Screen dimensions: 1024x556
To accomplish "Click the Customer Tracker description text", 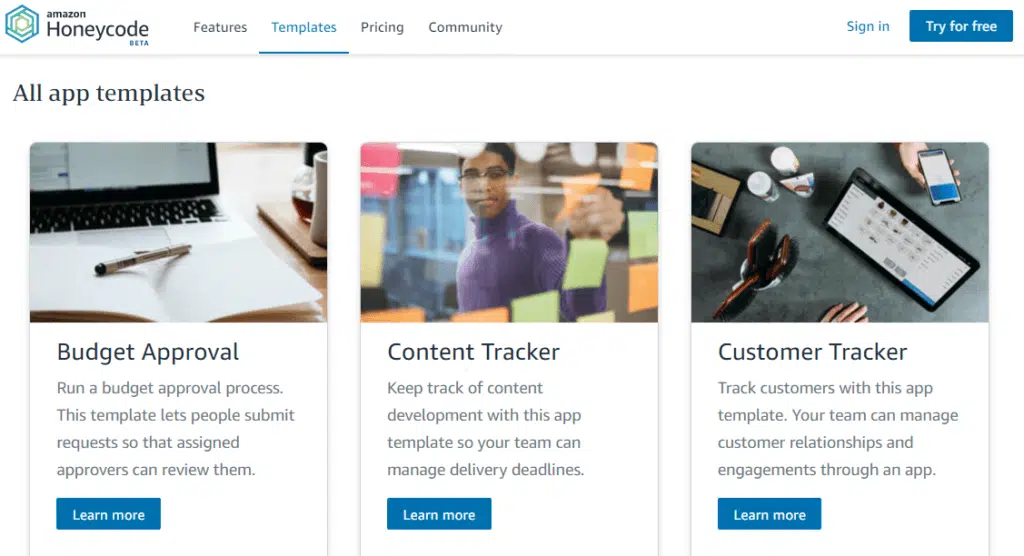I will point(838,428).
